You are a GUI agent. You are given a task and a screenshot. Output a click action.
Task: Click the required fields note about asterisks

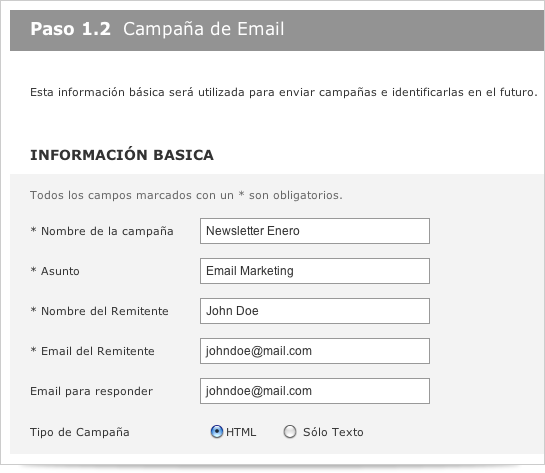point(186,195)
